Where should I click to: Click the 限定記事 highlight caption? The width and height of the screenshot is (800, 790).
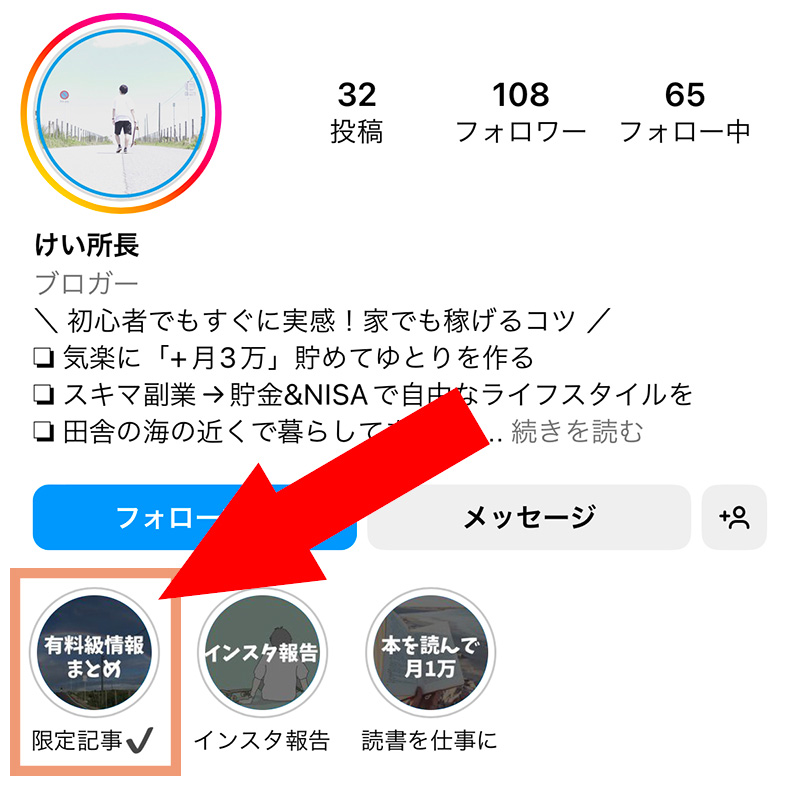pos(92,740)
